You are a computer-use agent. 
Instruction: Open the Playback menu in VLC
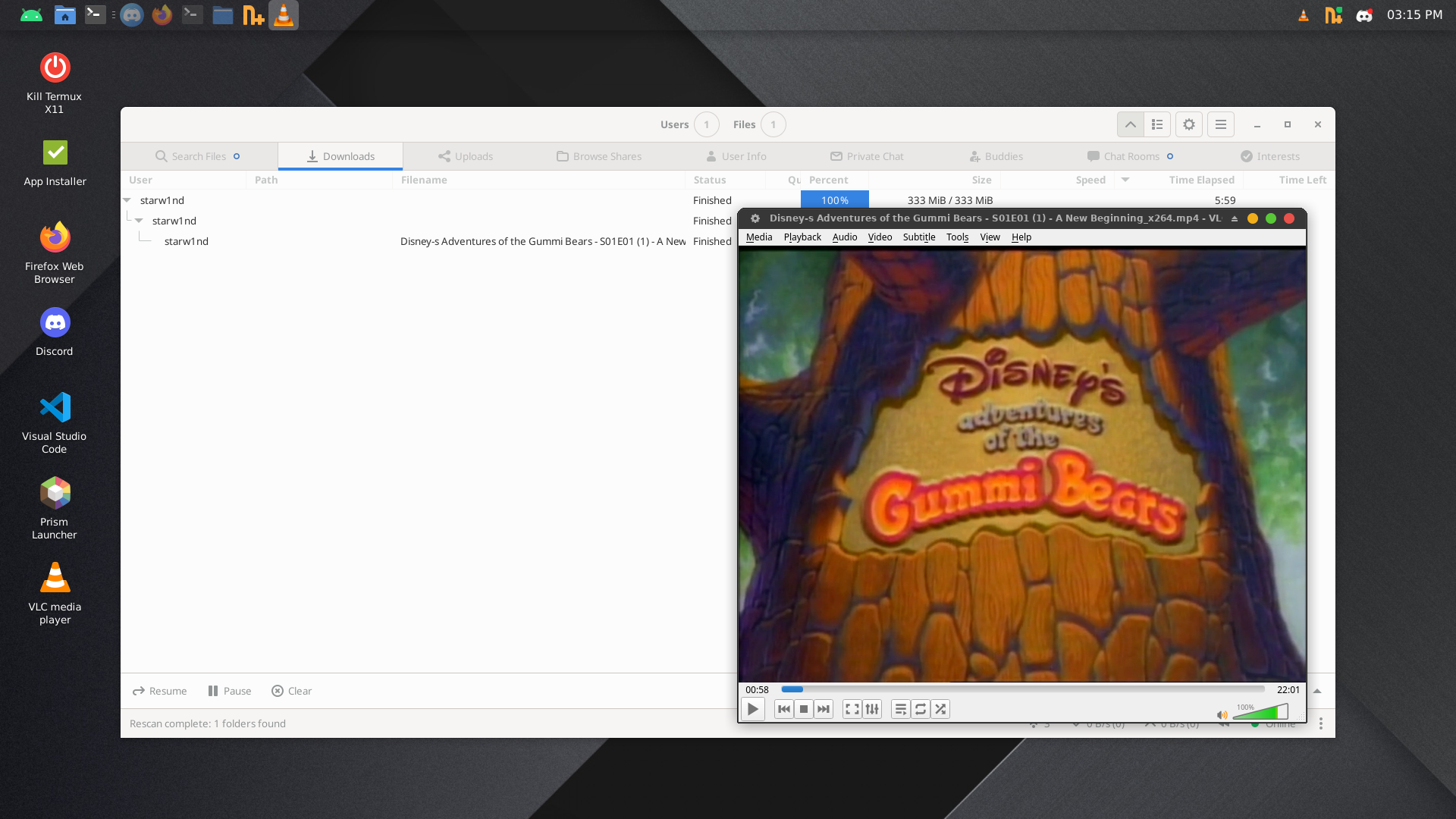click(801, 237)
